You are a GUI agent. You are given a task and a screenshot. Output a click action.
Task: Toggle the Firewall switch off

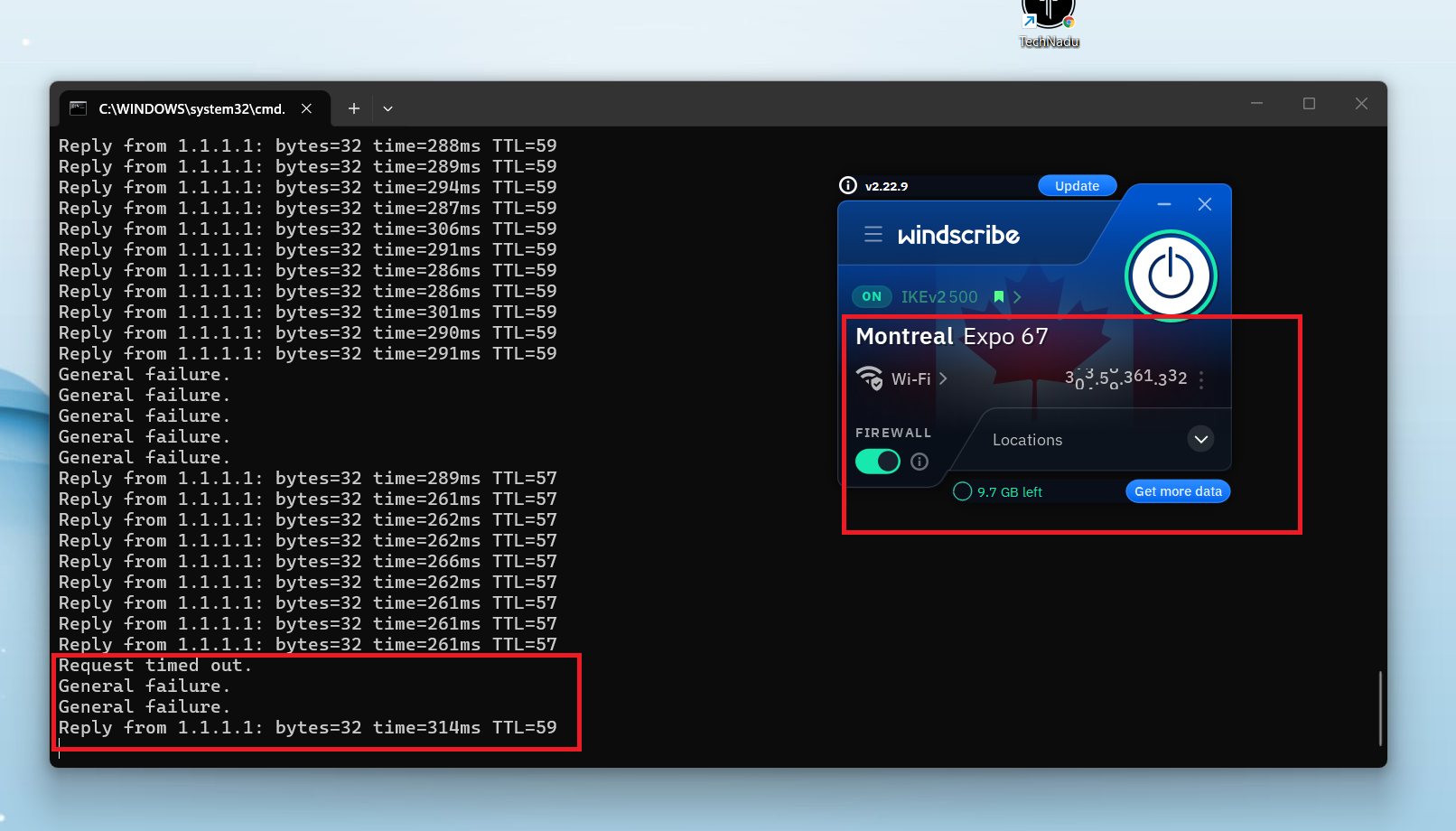pos(878,462)
